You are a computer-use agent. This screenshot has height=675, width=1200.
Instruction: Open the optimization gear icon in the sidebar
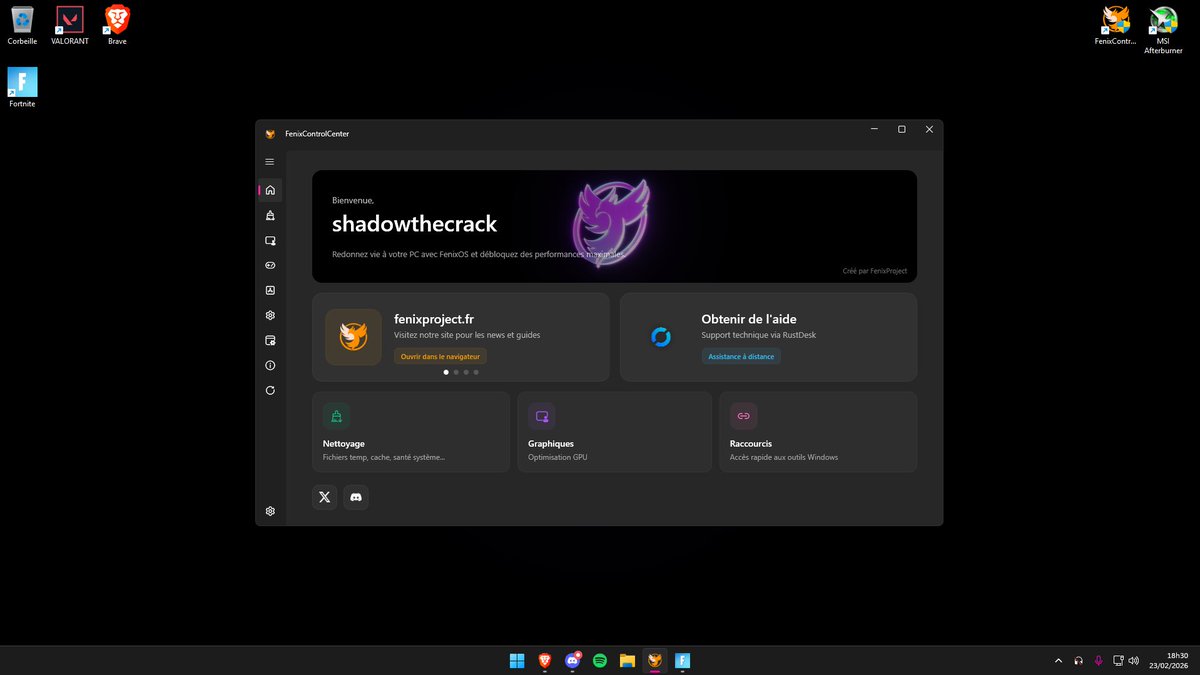pyautogui.click(x=269, y=315)
